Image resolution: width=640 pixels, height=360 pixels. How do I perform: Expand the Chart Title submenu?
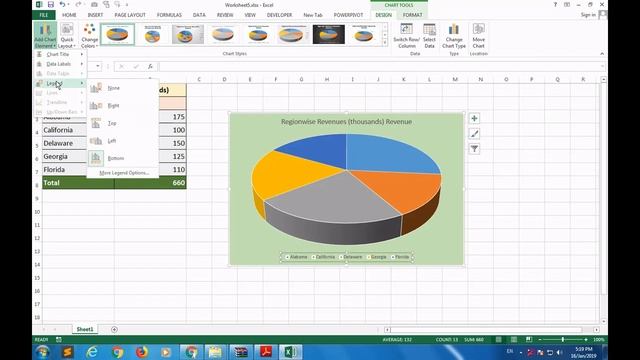60,54
